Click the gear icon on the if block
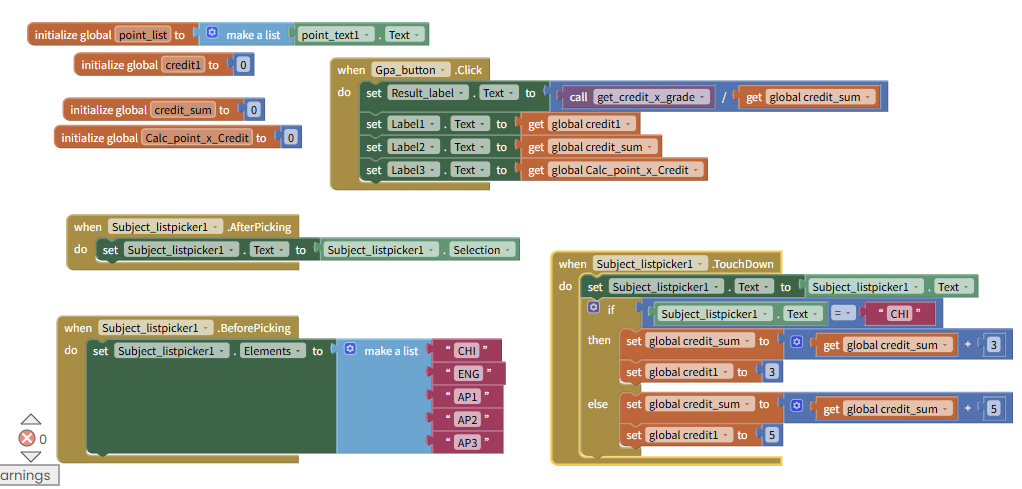The width and height of the screenshot is (1022, 489). (593, 309)
